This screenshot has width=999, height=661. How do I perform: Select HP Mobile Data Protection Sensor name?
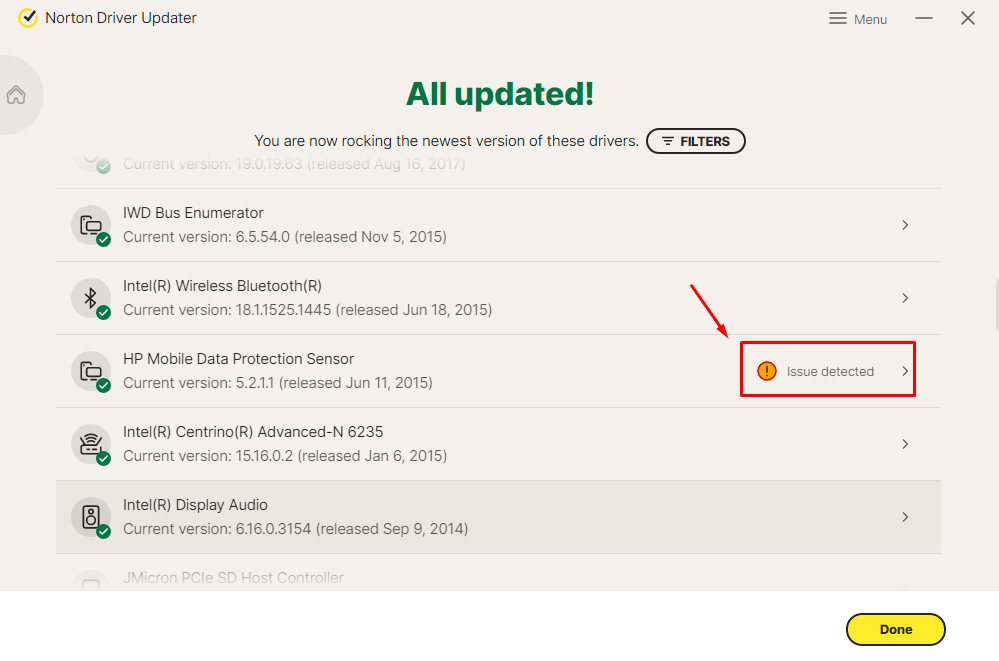click(238, 359)
